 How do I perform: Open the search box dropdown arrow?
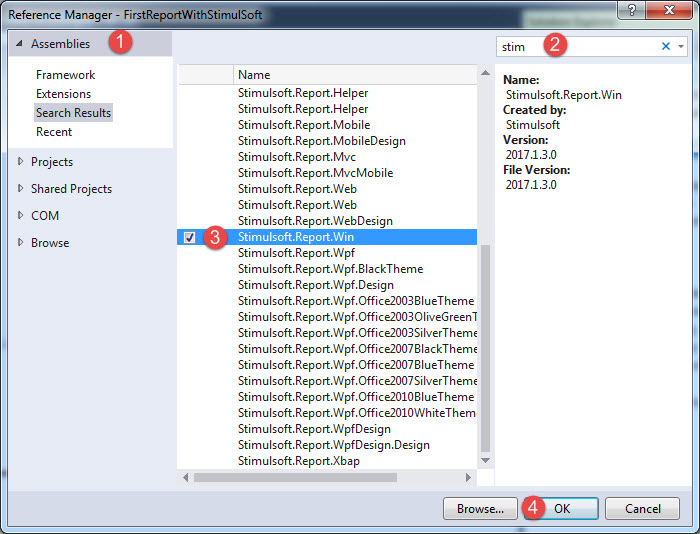681,46
